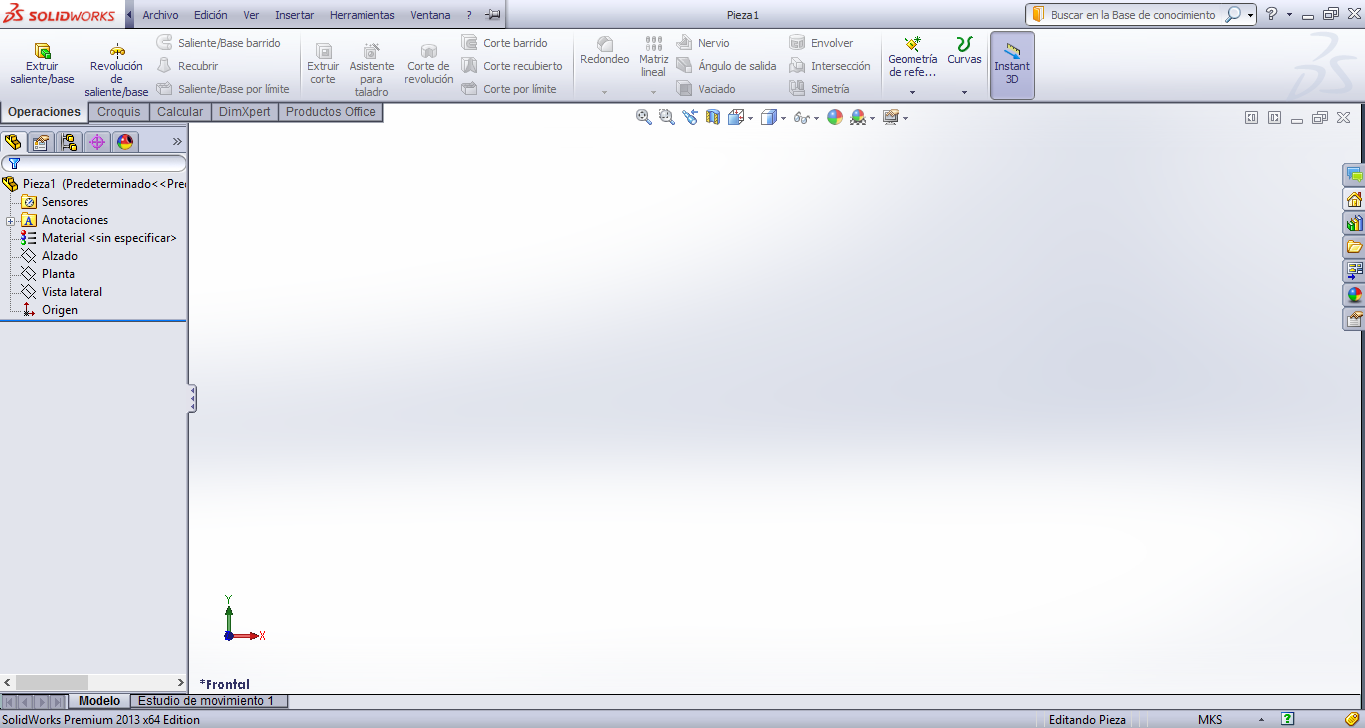Viewport: 1365px width, 728px height.
Task: Select Extruir saliente/base tool
Action: point(42,64)
